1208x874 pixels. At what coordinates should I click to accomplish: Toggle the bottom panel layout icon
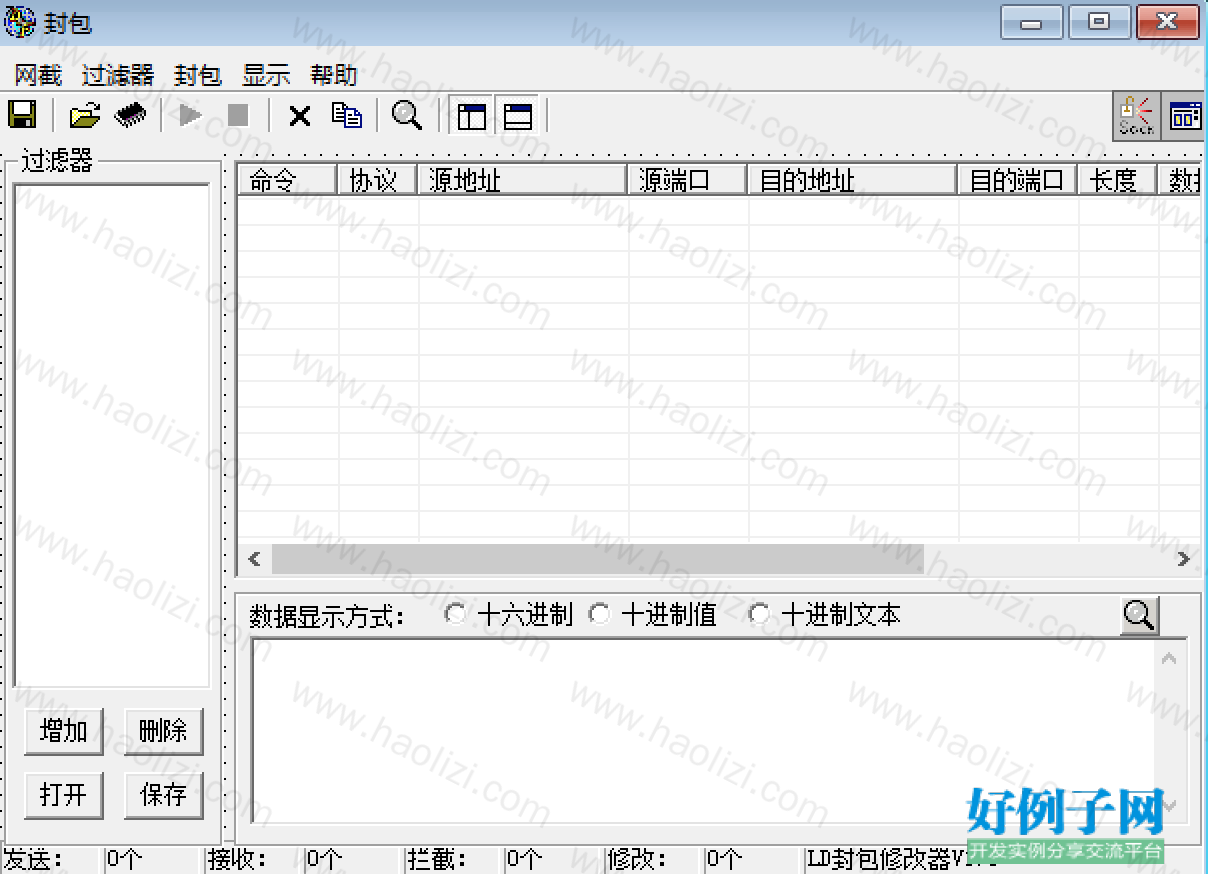518,116
